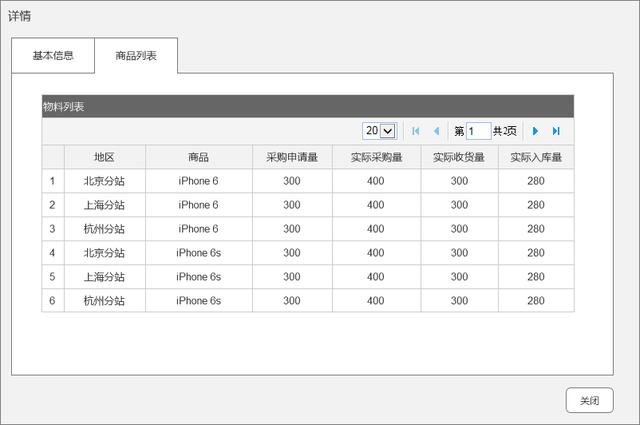
Task: Click iPhone 6 in row 3
Action: [198, 229]
